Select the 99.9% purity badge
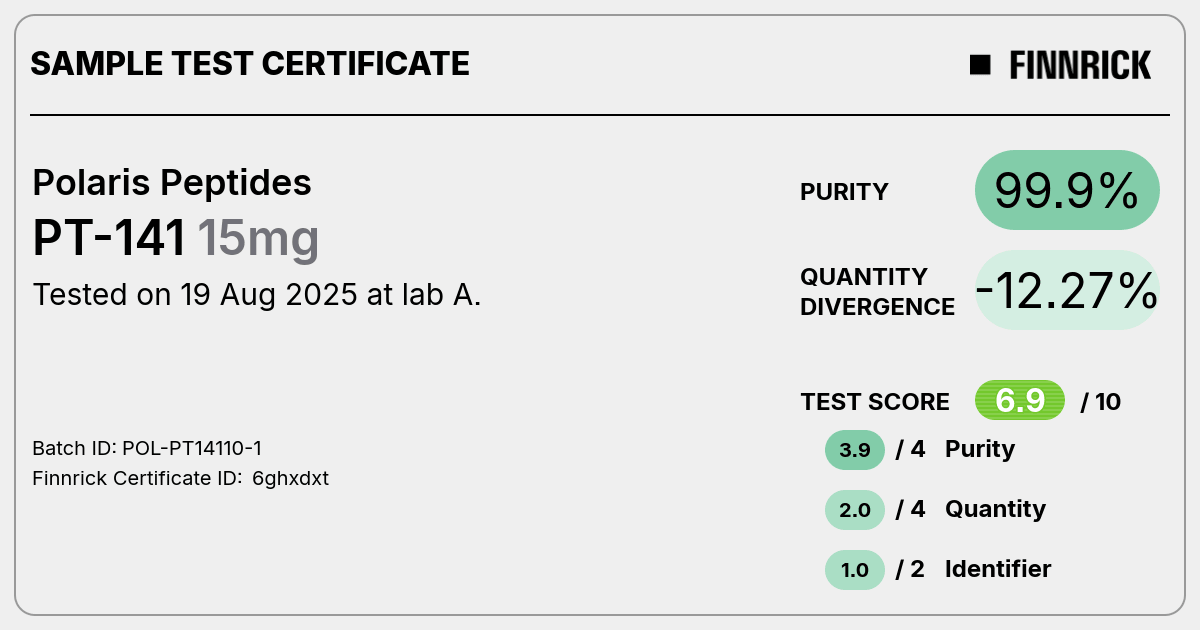The height and width of the screenshot is (630, 1200). tap(1067, 191)
